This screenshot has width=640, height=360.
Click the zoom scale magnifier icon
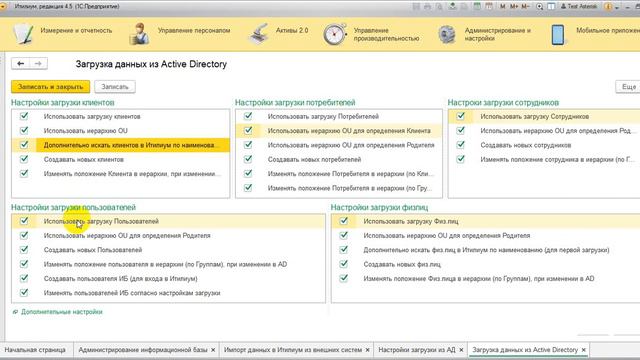[540, 7]
